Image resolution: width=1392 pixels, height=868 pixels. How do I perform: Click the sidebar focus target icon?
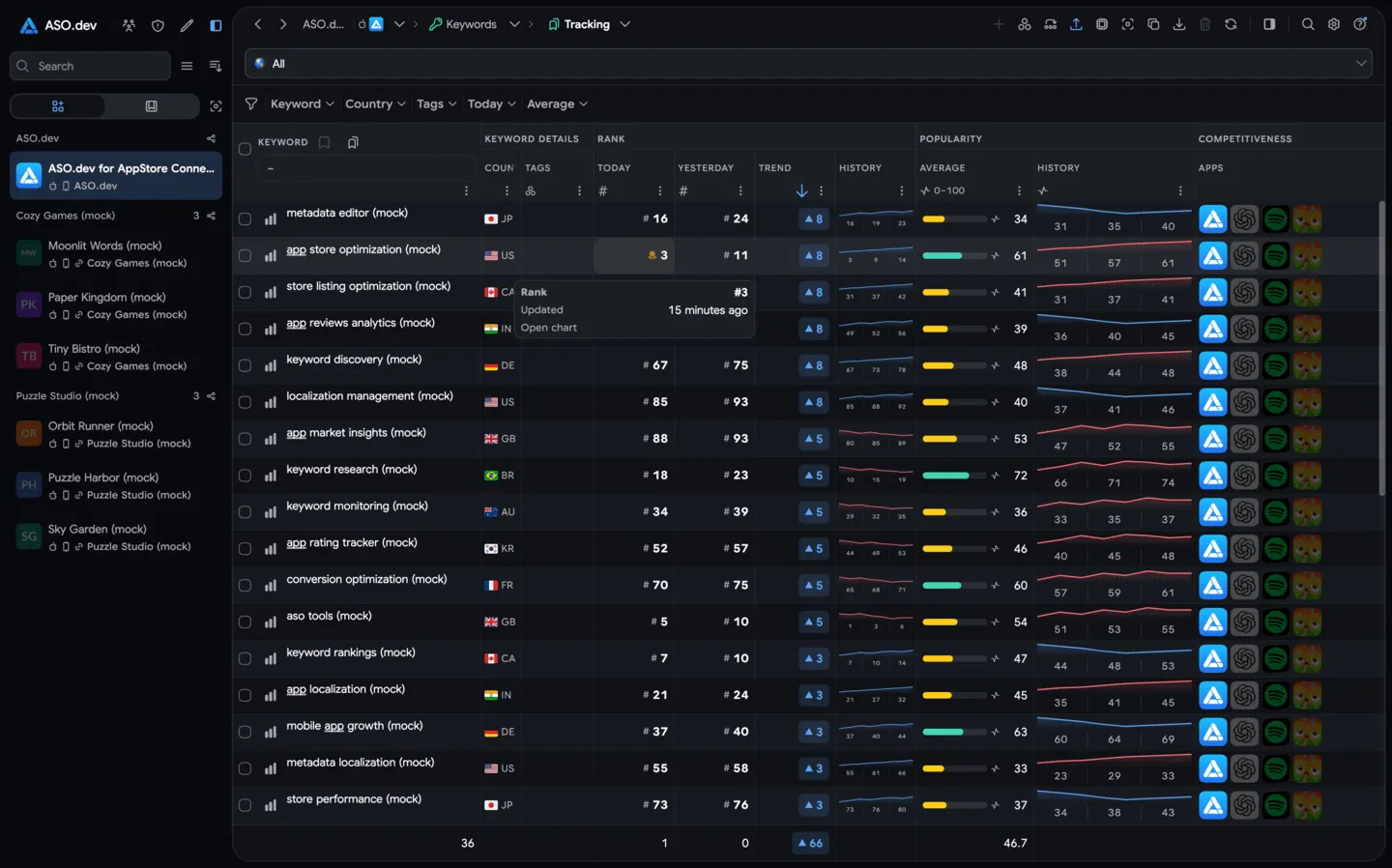(x=216, y=106)
